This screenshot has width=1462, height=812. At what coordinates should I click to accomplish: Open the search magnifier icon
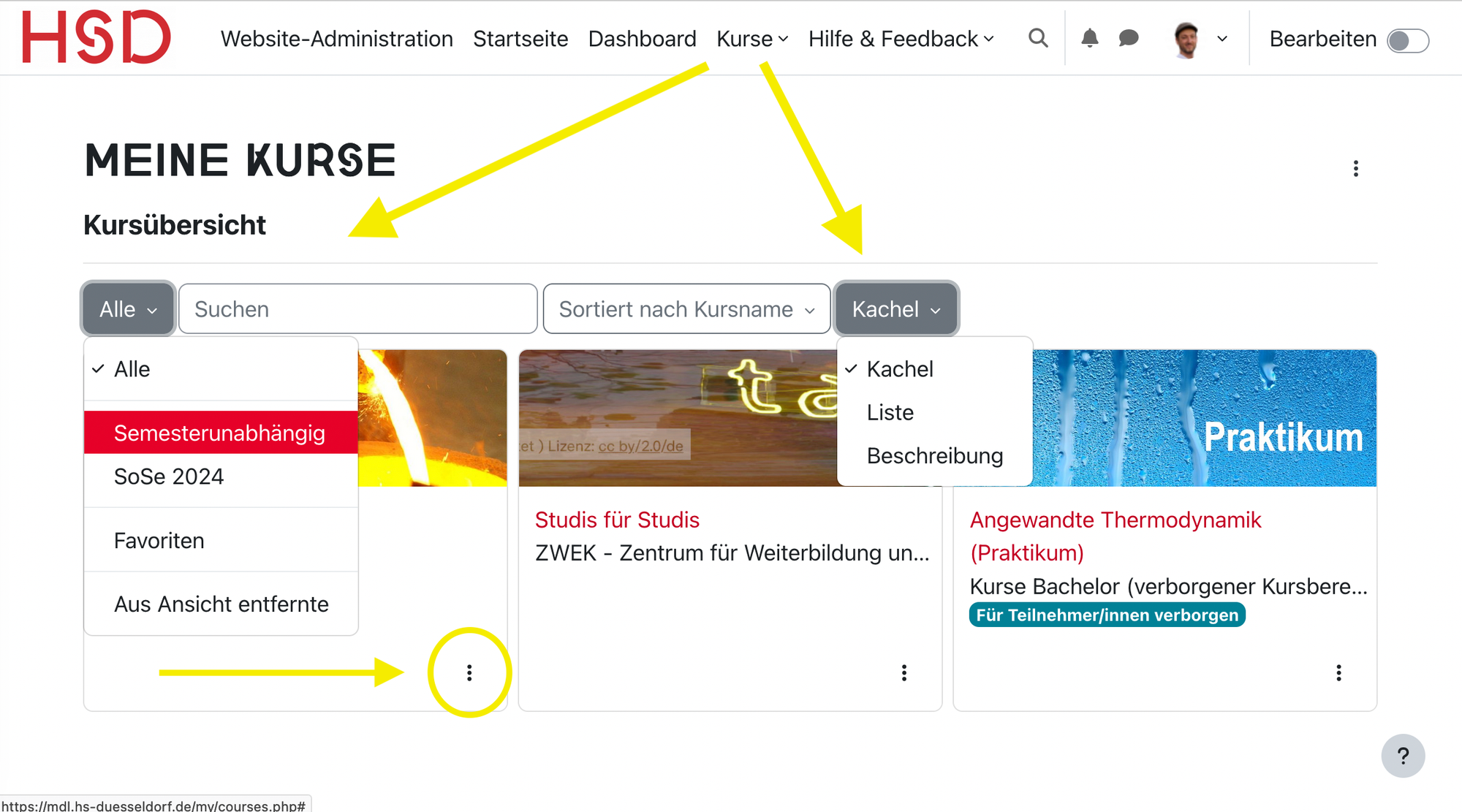[x=1038, y=38]
